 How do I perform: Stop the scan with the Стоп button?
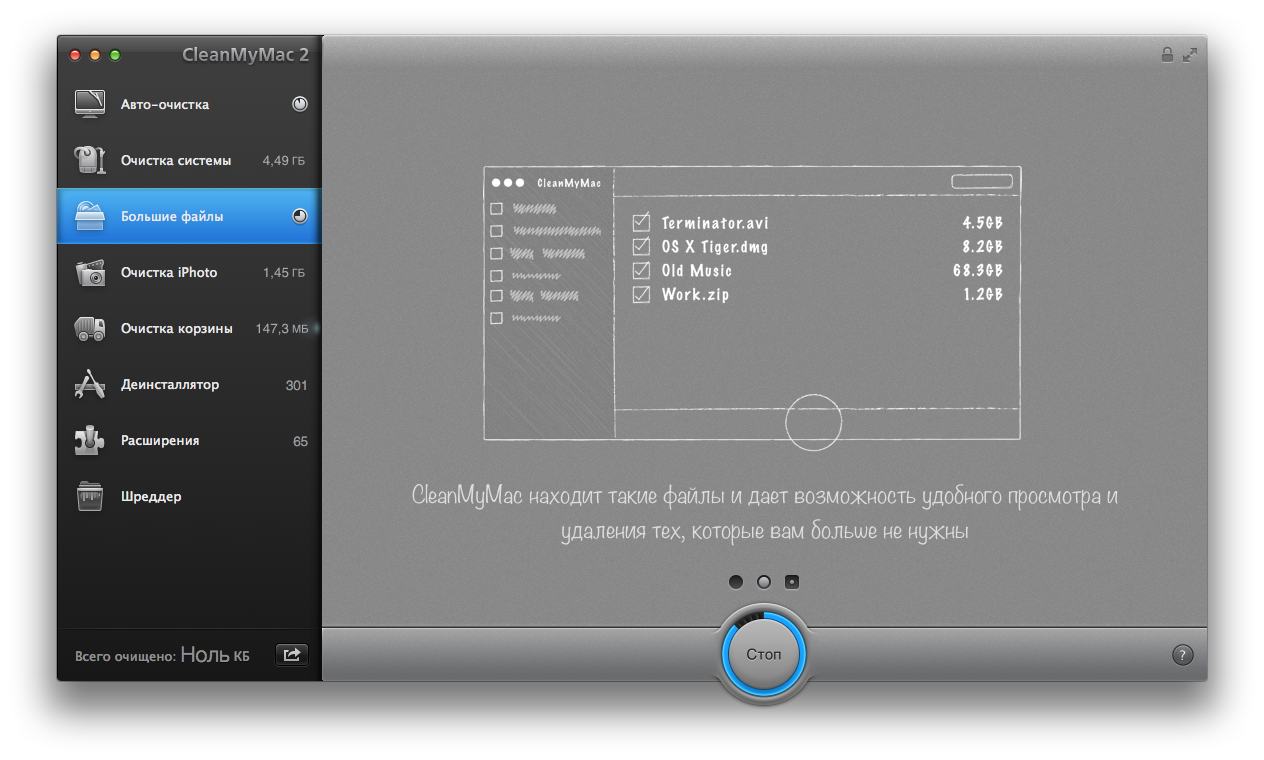click(x=764, y=654)
